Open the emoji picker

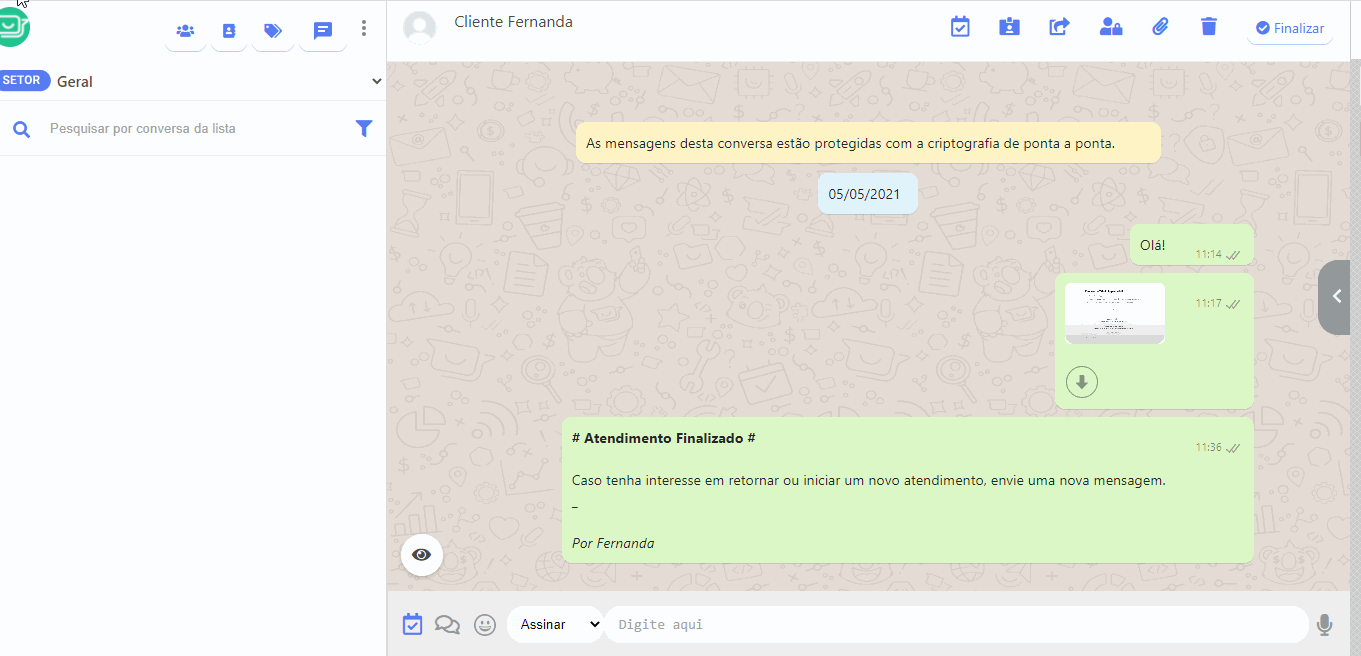click(x=485, y=623)
